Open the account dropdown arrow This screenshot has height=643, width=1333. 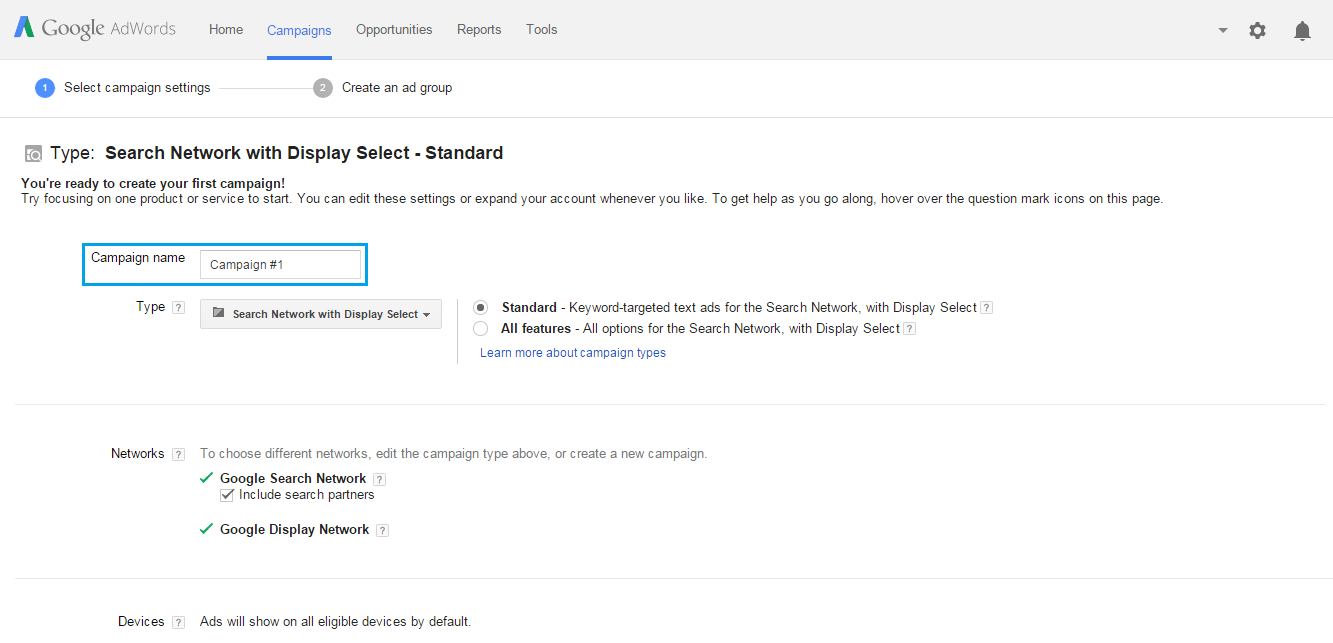click(x=1222, y=30)
